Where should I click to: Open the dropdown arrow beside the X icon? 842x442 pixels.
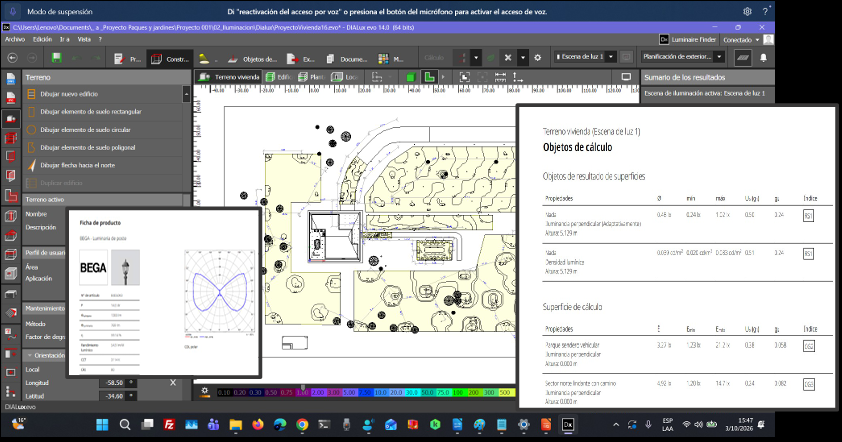(x=522, y=57)
